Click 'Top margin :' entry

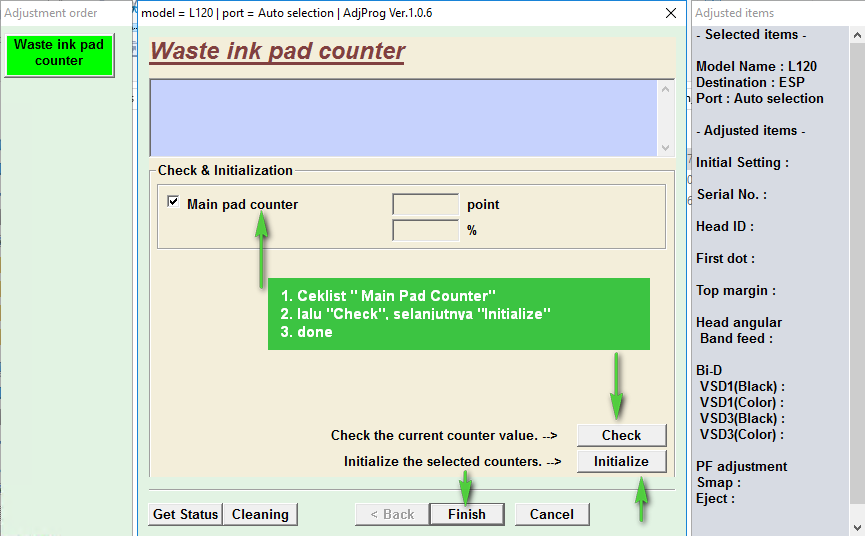(x=736, y=291)
